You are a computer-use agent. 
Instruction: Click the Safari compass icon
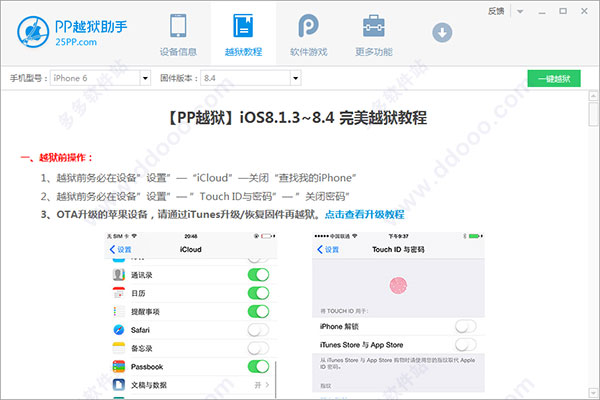[x=119, y=330]
